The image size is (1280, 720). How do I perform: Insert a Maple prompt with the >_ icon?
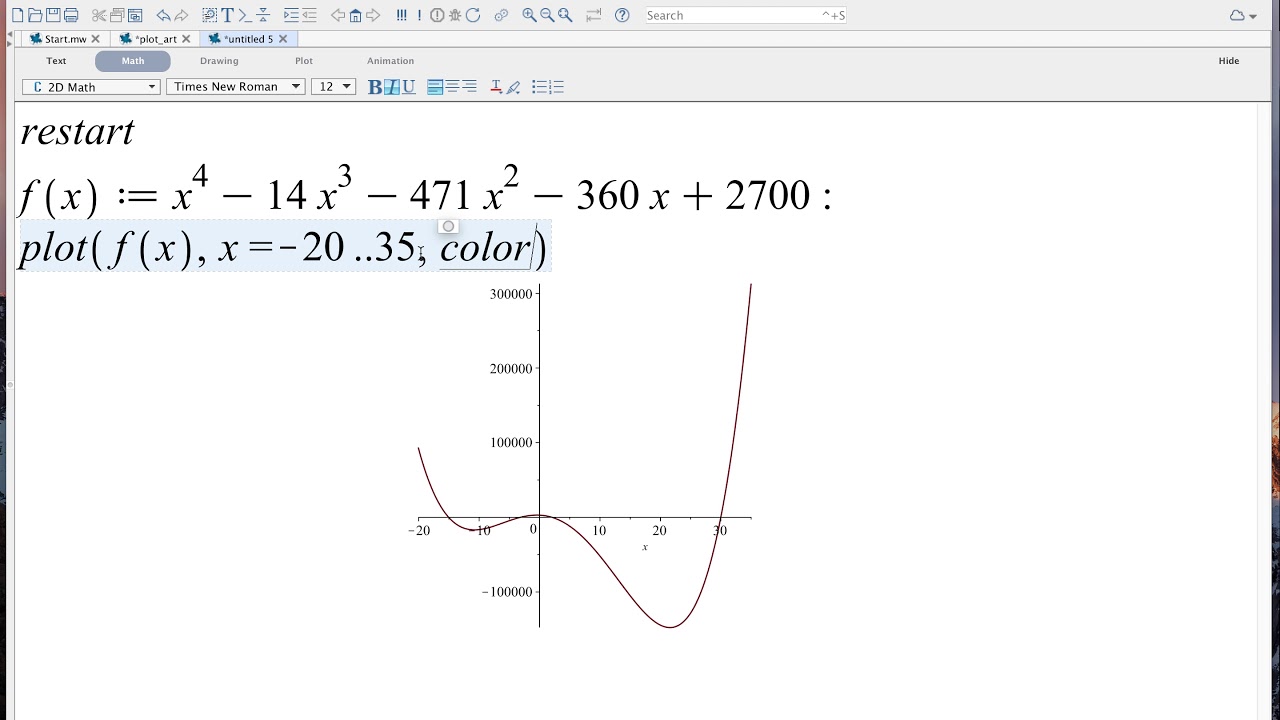[245, 15]
